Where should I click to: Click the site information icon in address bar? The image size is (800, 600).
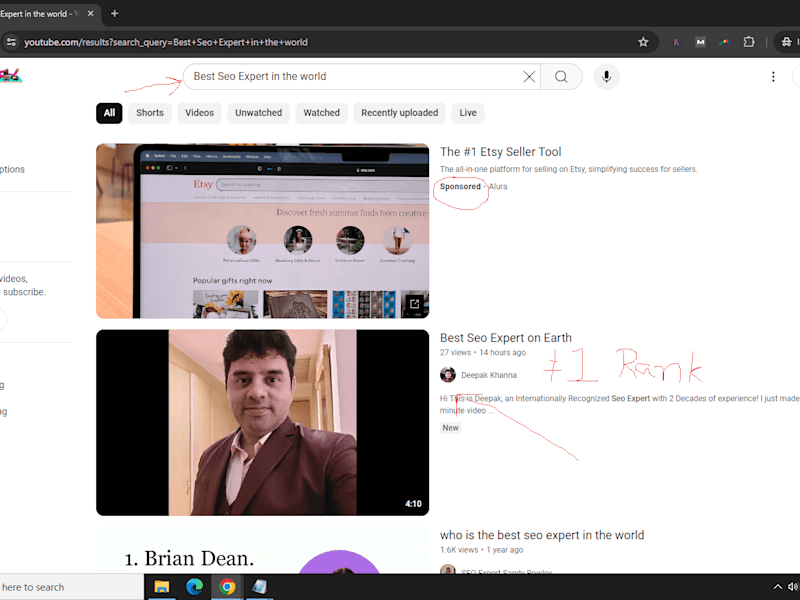pos(11,42)
